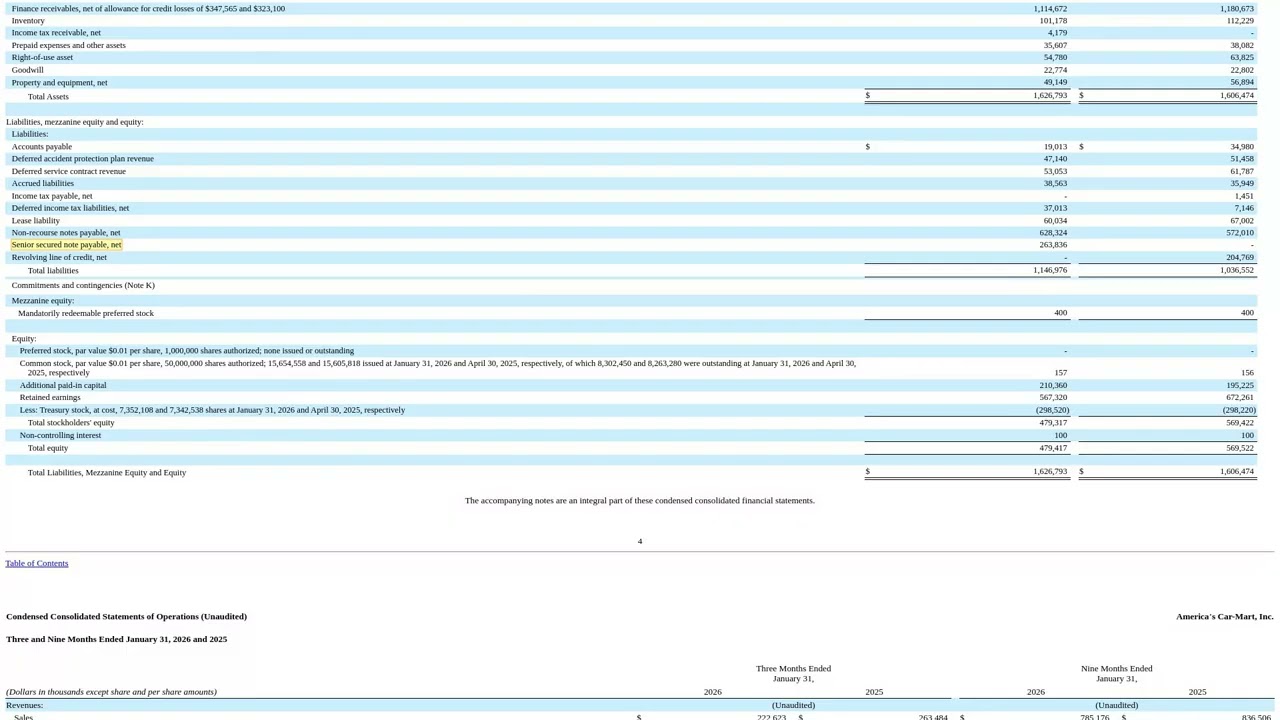Image resolution: width=1280 pixels, height=720 pixels.
Task: Click 'Deferred accident protection plan revenue' label
Action: click(x=82, y=159)
